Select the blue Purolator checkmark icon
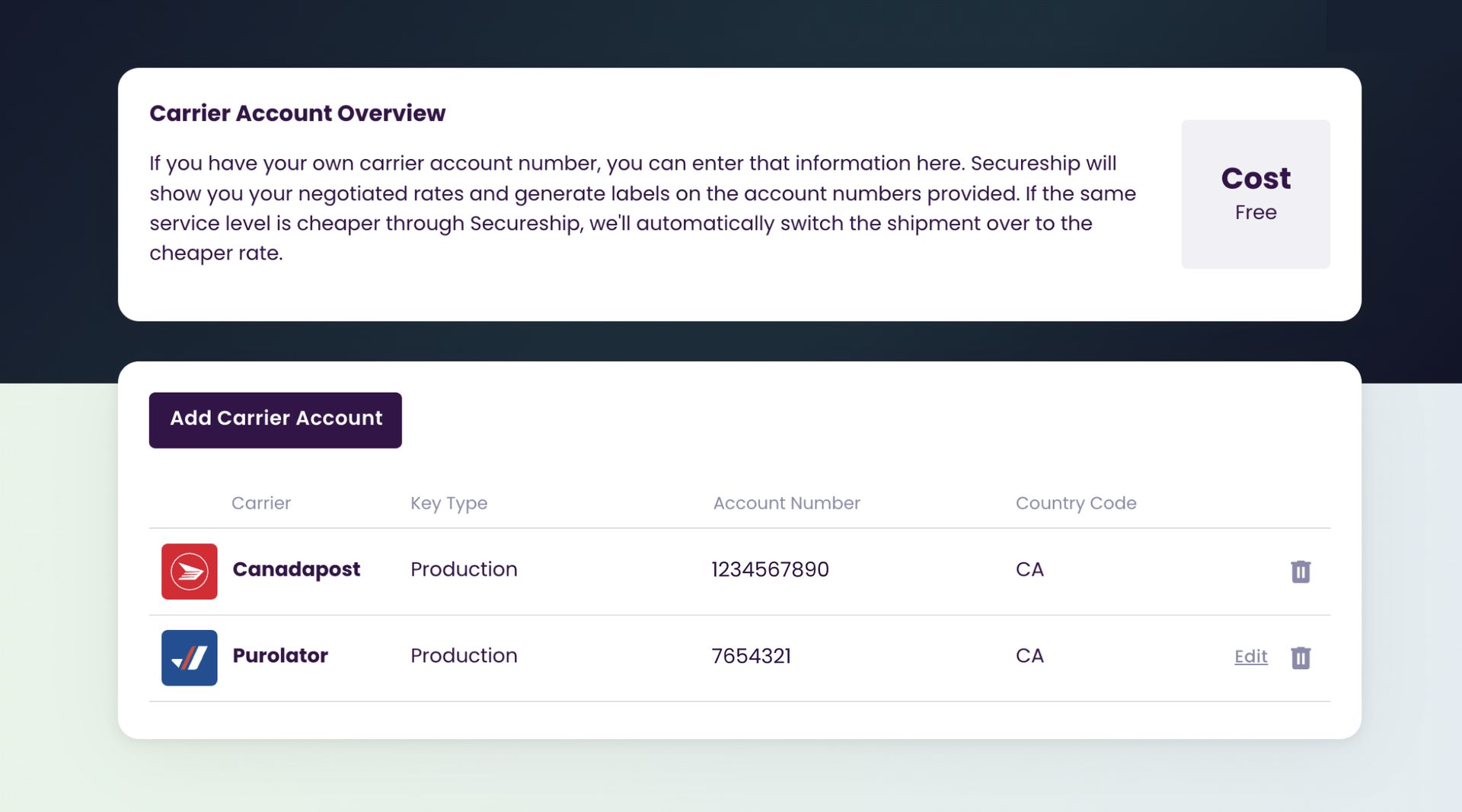 189,658
